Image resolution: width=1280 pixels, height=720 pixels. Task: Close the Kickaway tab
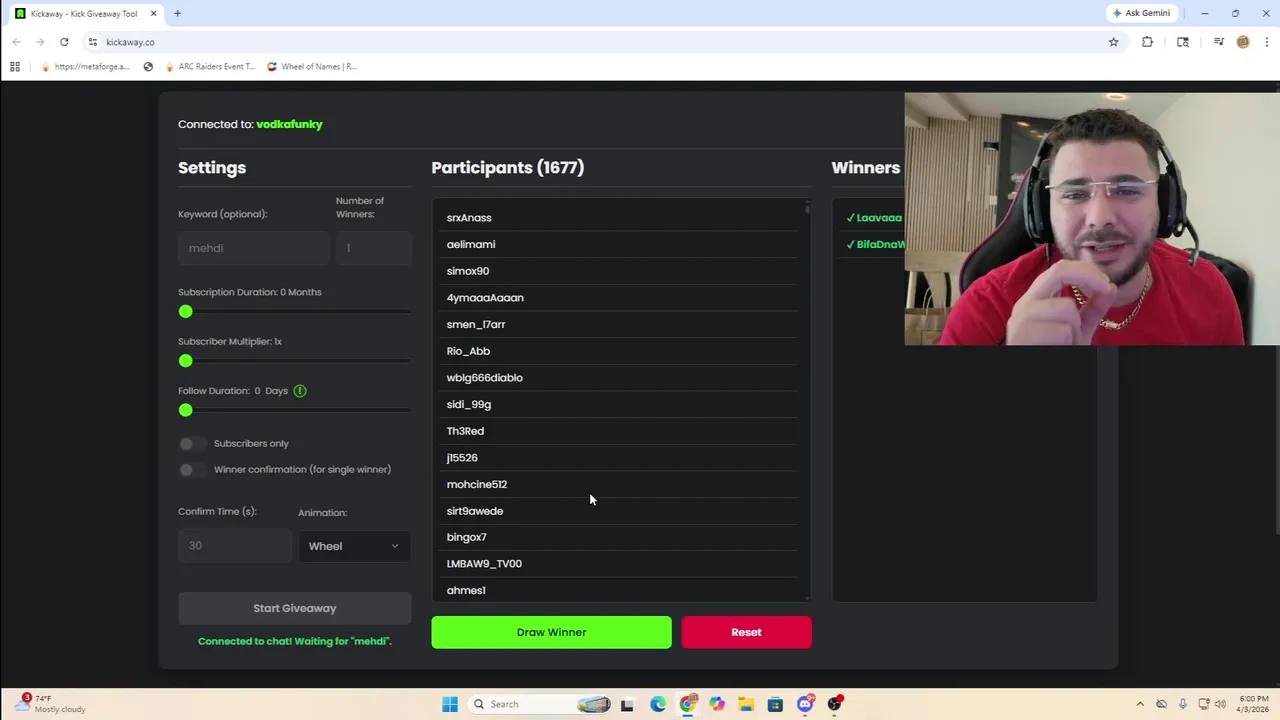[x=153, y=14]
